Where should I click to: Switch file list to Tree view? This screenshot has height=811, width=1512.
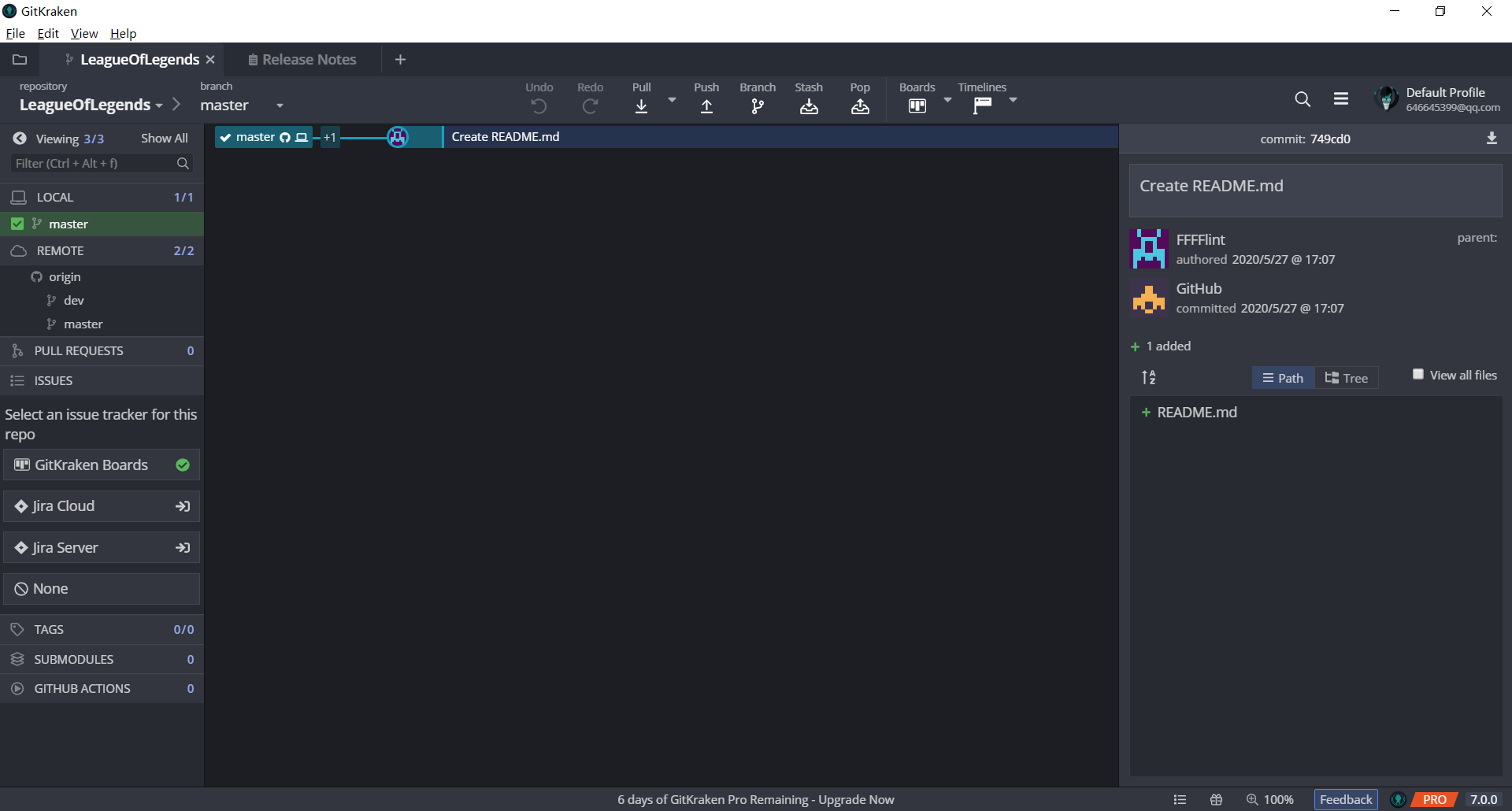tap(1347, 378)
